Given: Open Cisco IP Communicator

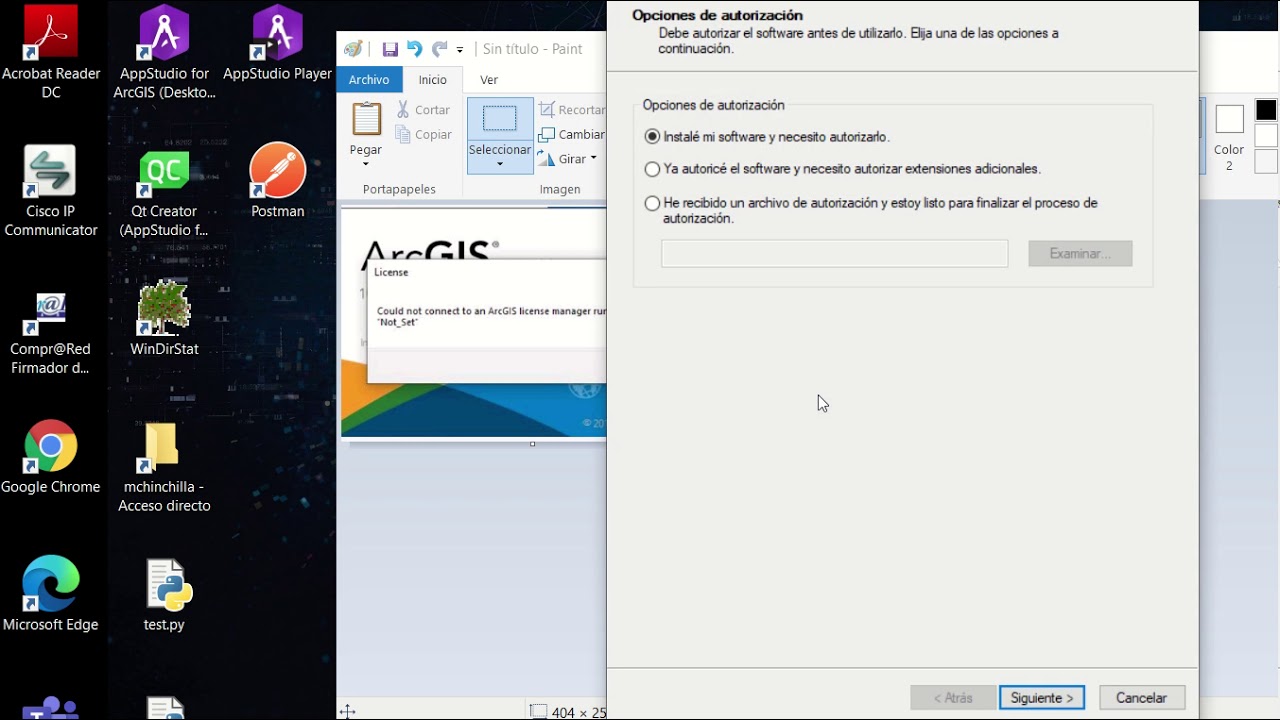Looking at the screenshot, I should (51, 190).
